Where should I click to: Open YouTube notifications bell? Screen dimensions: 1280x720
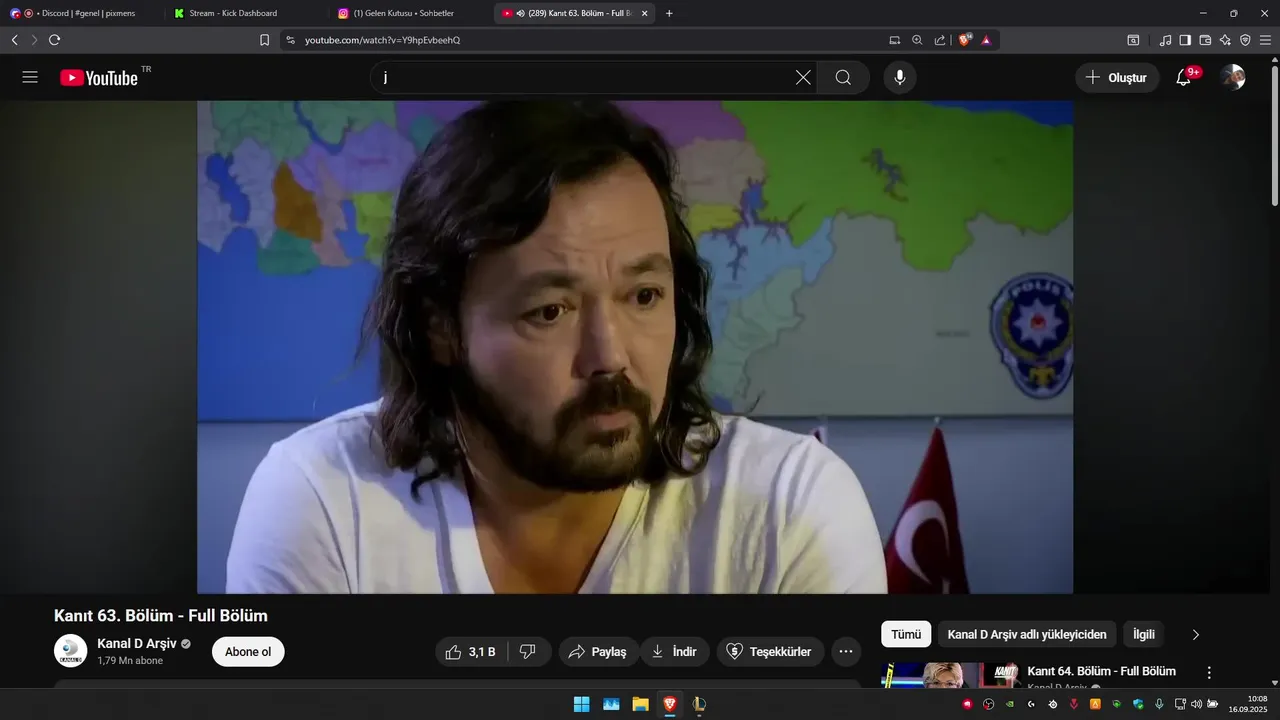click(1184, 77)
